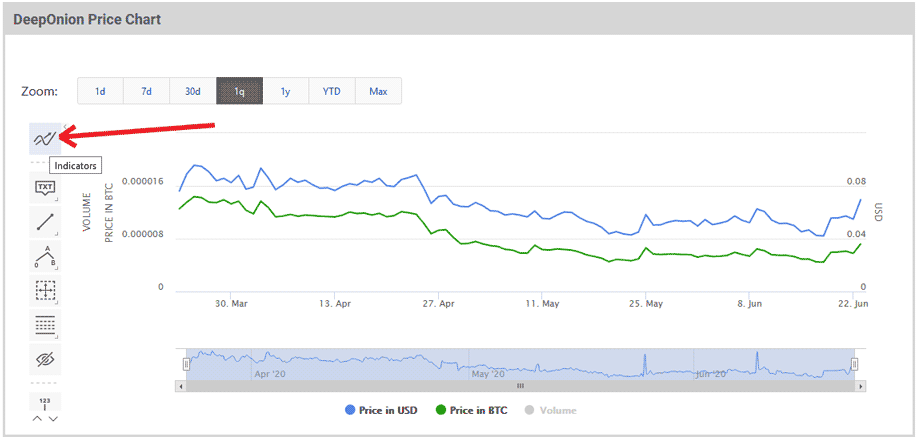Click the PRICE IN BTC axis title
This screenshot has width=917, height=439.
[x=109, y=213]
